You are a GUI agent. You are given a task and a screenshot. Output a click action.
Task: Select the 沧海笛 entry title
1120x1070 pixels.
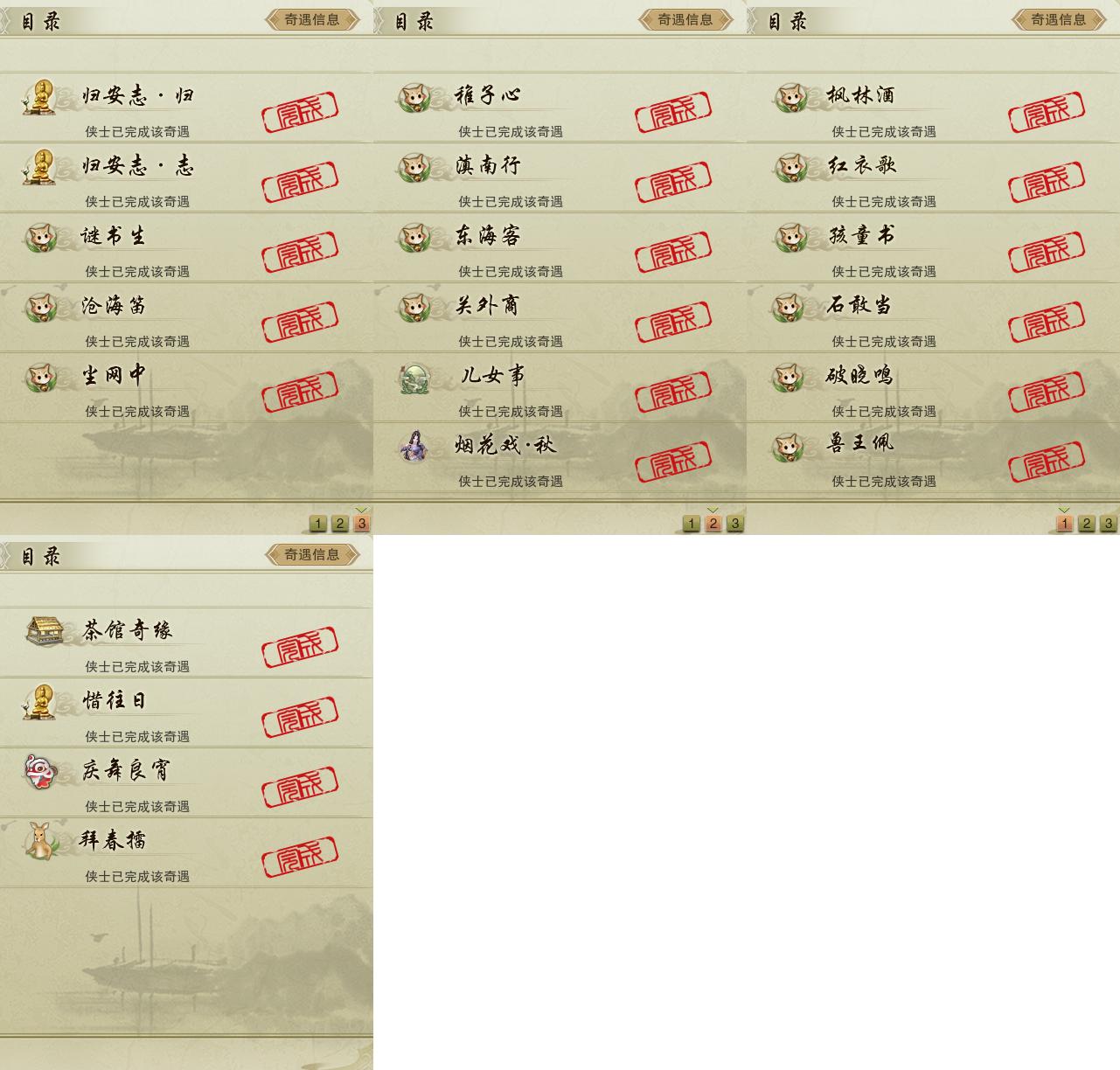(114, 305)
